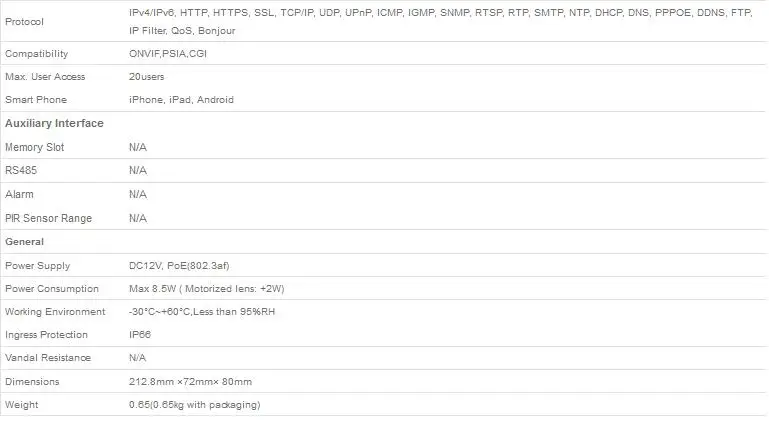Click the Smart Phone label
Viewport: 769px width, 436px height.
(x=36, y=100)
